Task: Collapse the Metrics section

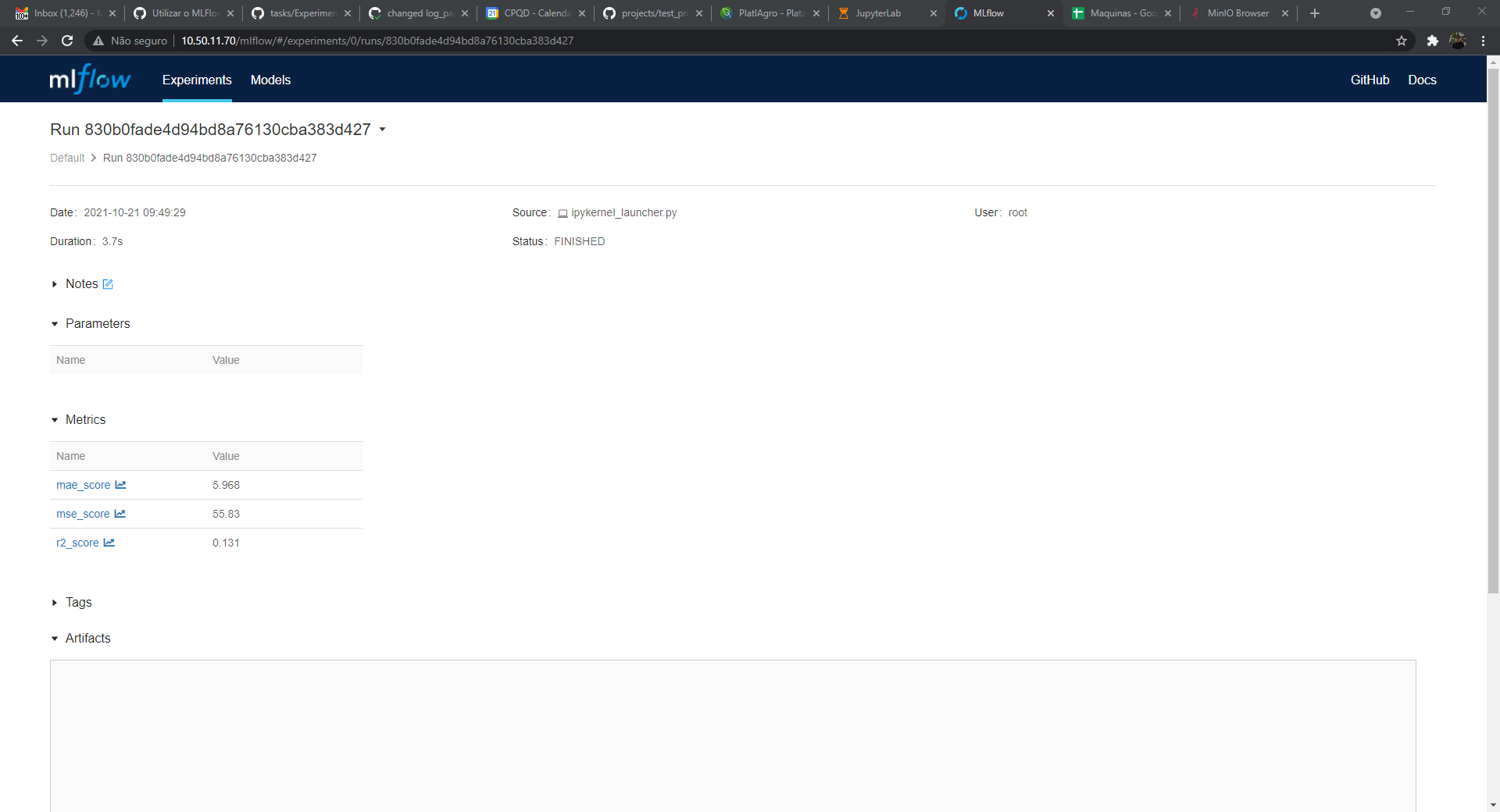Action: click(55, 420)
